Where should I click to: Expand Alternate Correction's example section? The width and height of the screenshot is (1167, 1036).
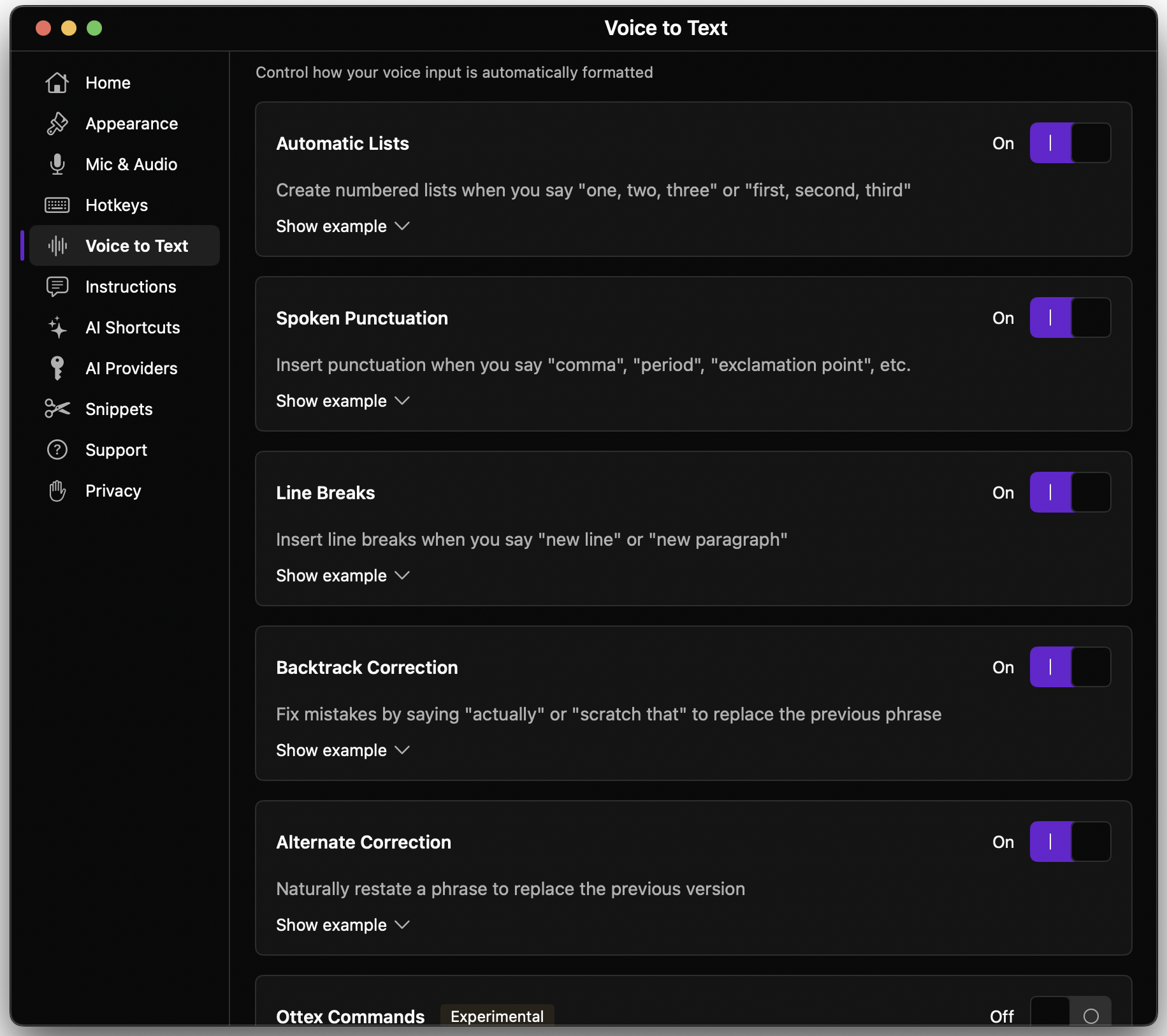click(342, 924)
